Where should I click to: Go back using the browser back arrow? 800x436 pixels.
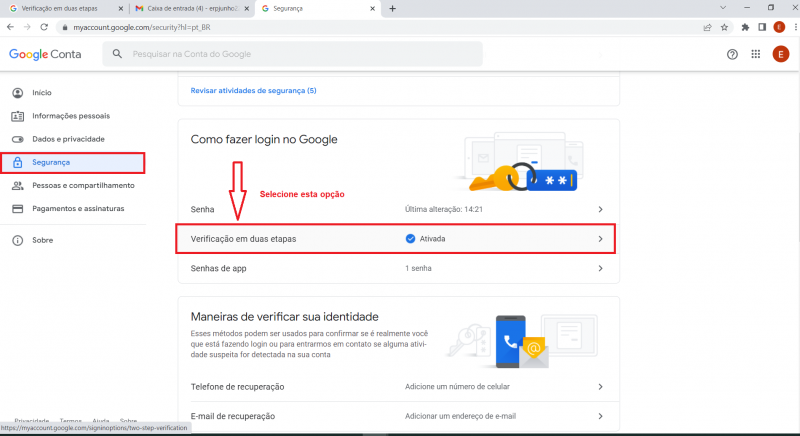click(10, 27)
